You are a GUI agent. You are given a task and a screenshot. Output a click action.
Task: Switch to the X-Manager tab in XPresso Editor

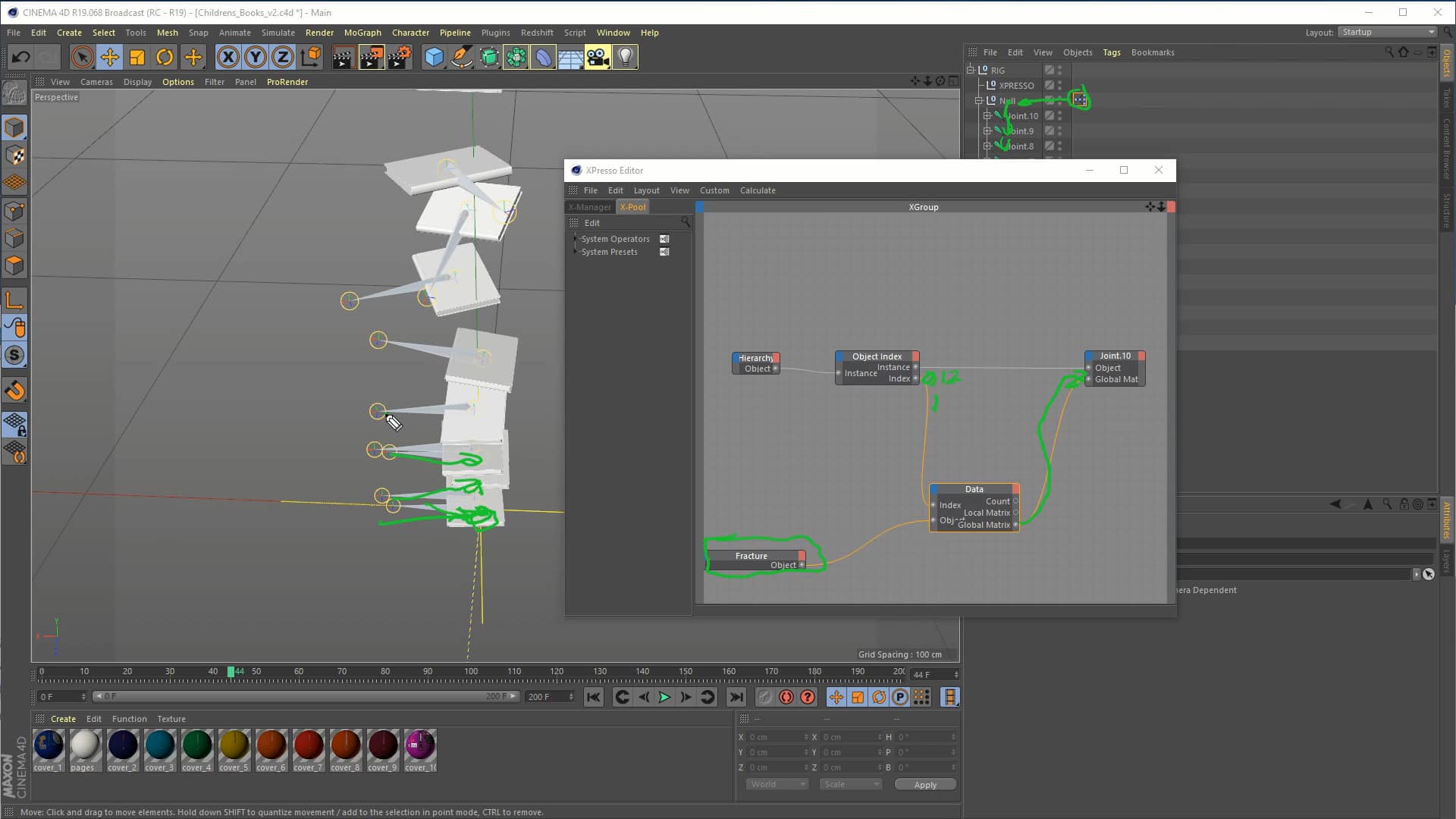pyautogui.click(x=588, y=206)
